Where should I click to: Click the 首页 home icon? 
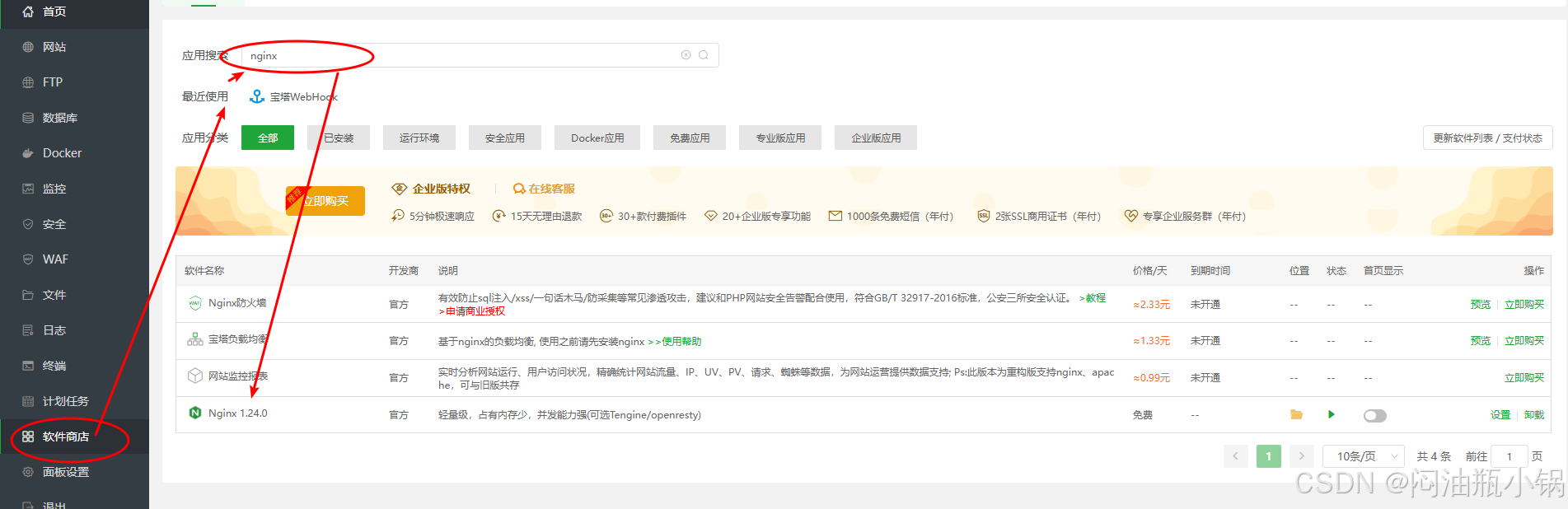(x=28, y=12)
